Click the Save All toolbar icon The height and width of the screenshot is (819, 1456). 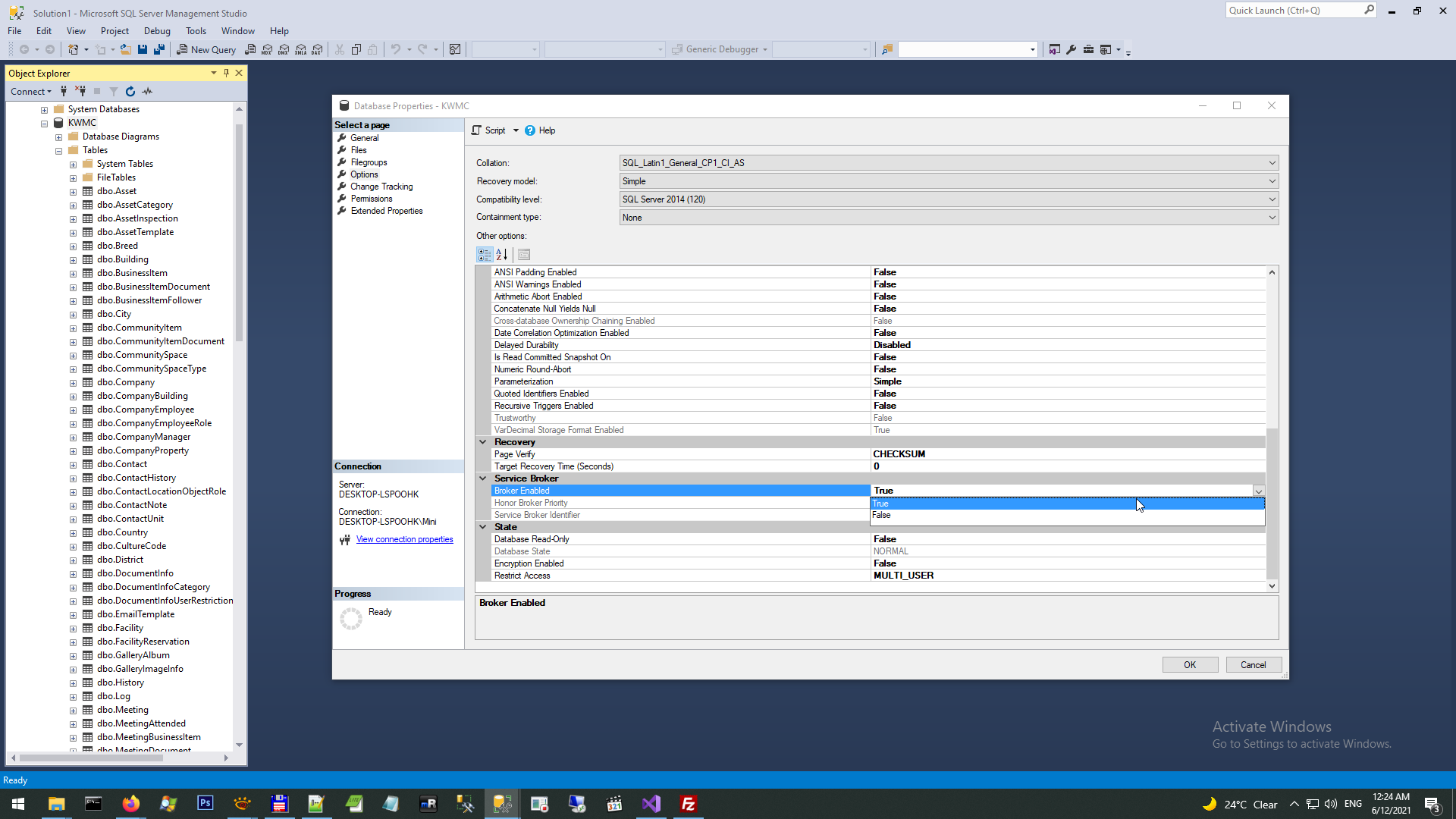[159, 50]
